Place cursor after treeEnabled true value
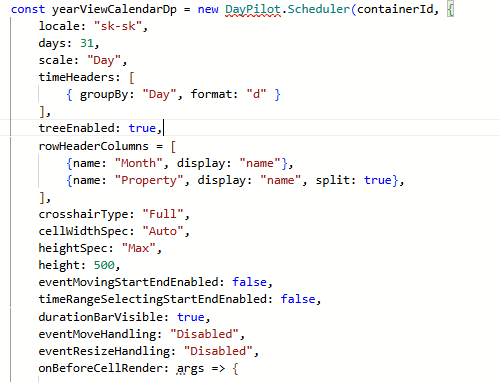This screenshot has height=382, width=499. 163,128
